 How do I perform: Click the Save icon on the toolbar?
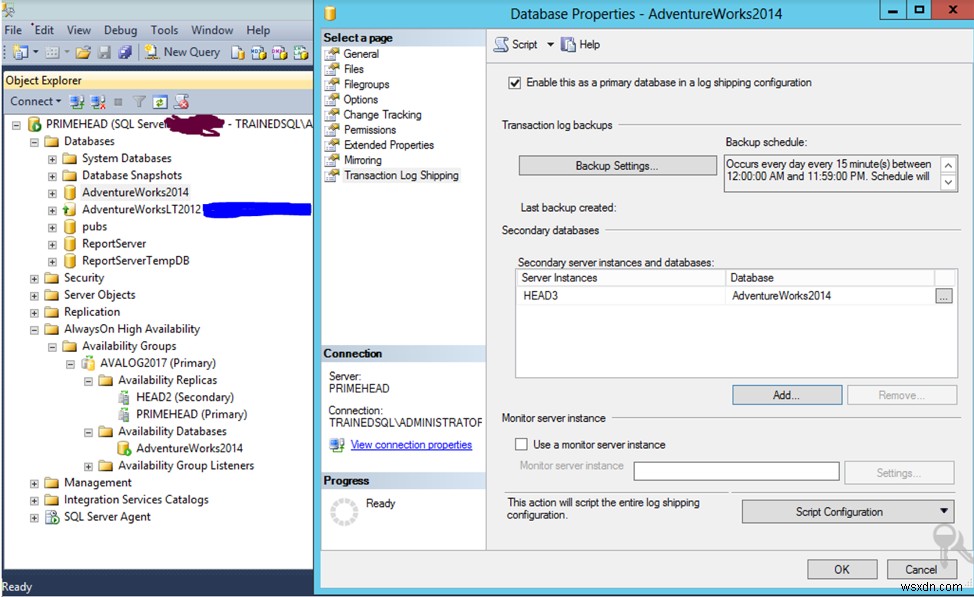point(104,51)
